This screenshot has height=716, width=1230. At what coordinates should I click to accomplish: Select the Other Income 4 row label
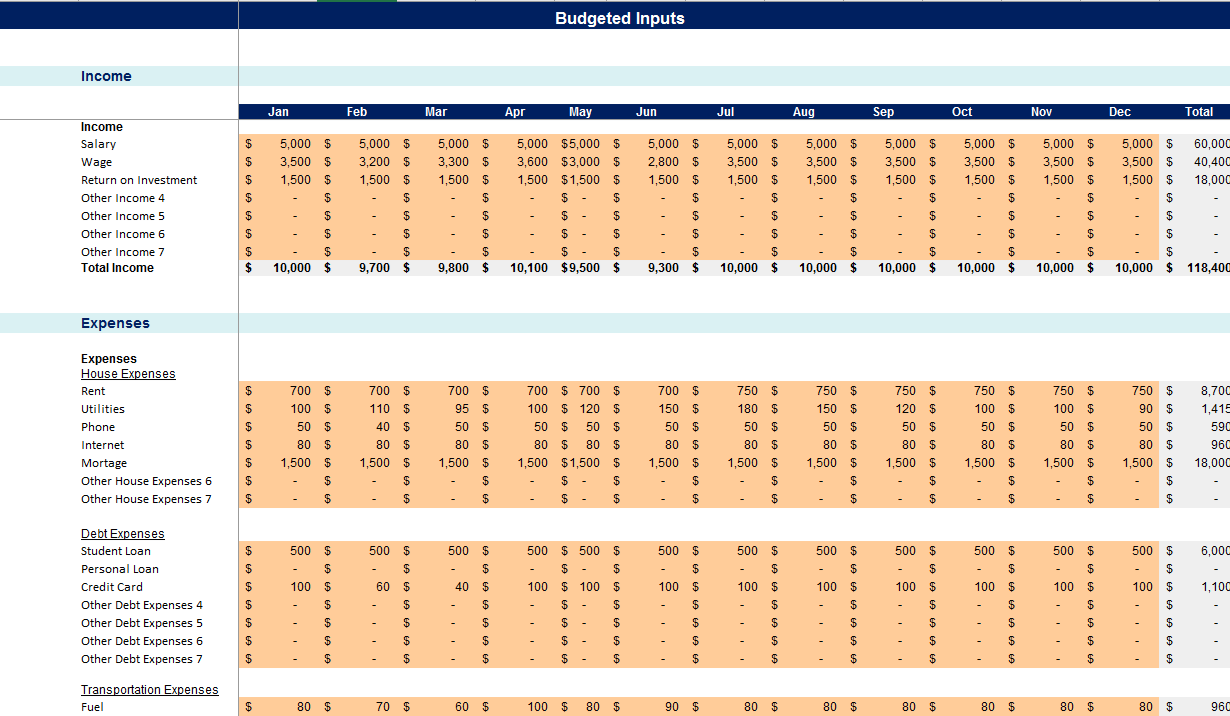(x=122, y=198)
